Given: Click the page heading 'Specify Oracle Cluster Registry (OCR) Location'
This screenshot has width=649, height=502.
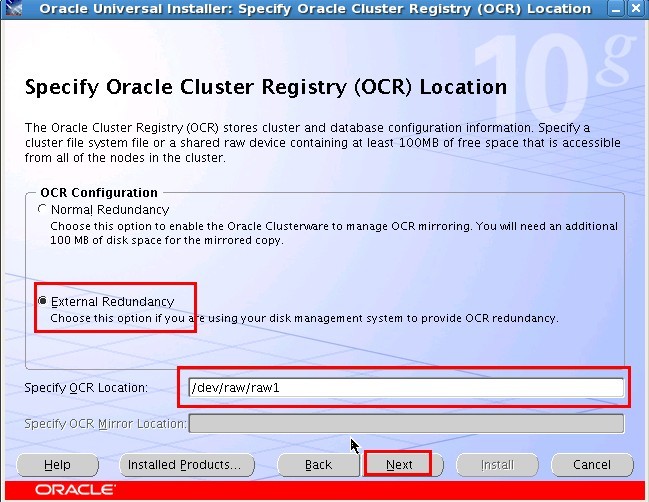Looking at the screenshot, I should coord(266,87).
